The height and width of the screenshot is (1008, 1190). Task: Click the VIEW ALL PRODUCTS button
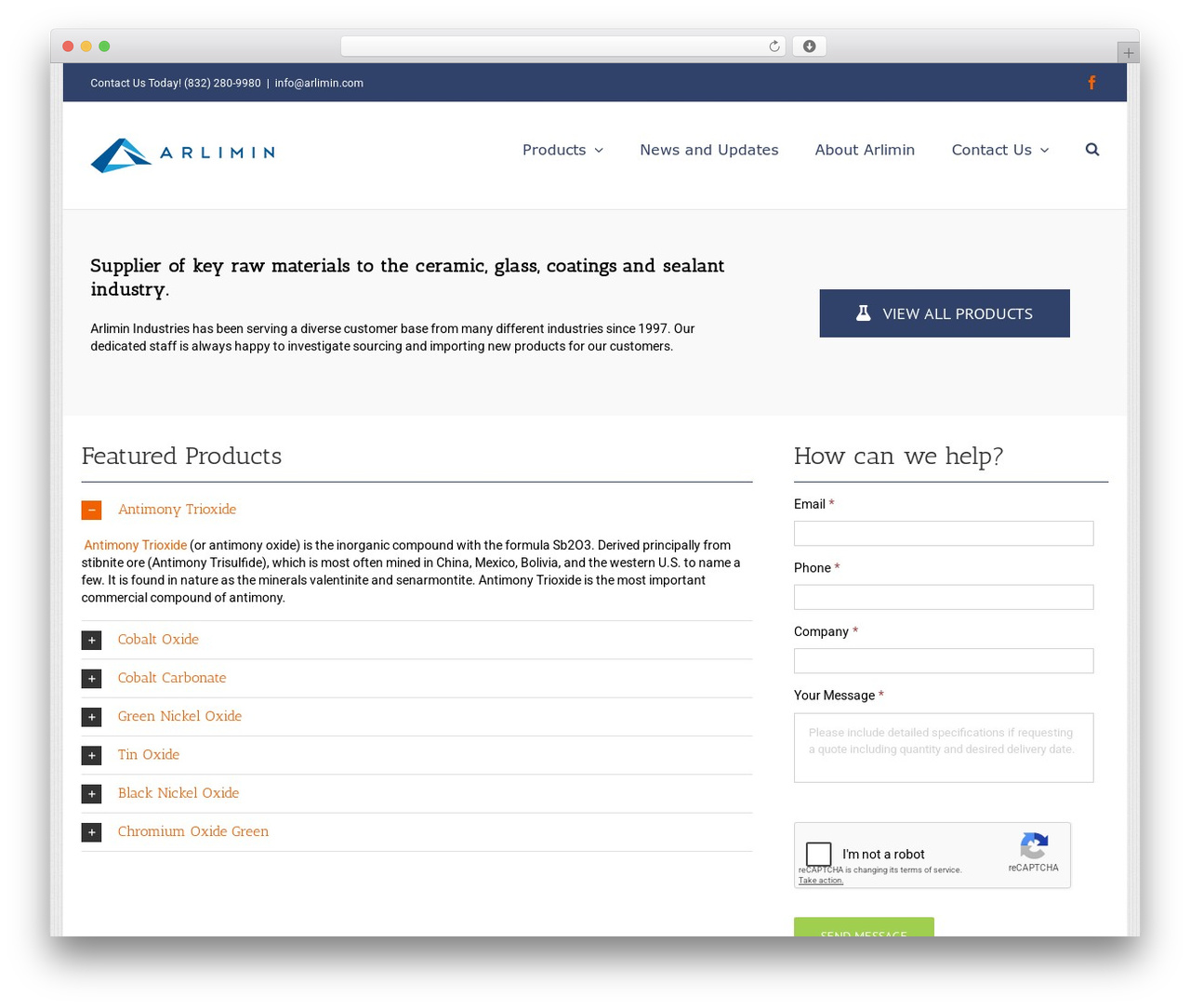point(945,313)
